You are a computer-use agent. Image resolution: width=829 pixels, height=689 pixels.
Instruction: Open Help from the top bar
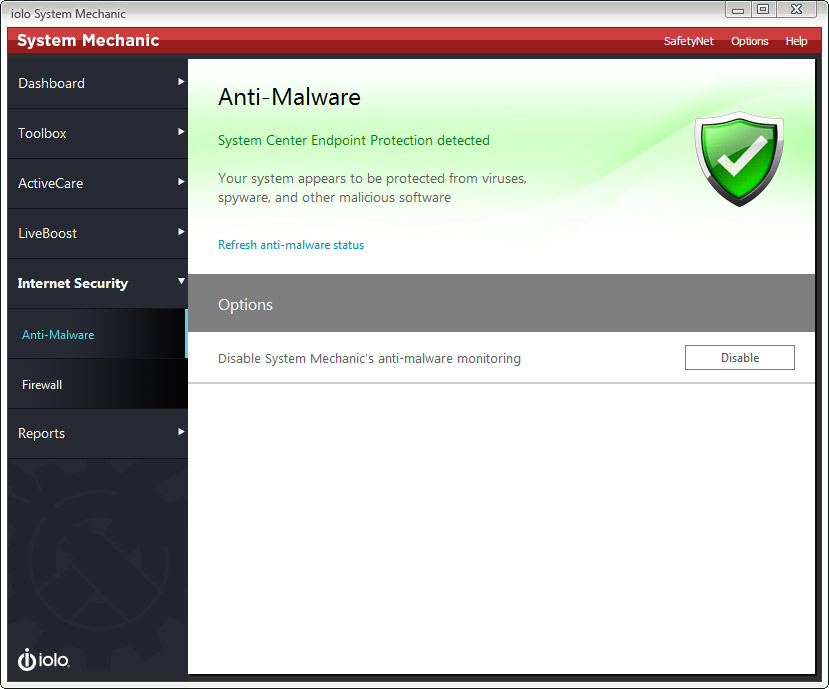pos(796,41)
